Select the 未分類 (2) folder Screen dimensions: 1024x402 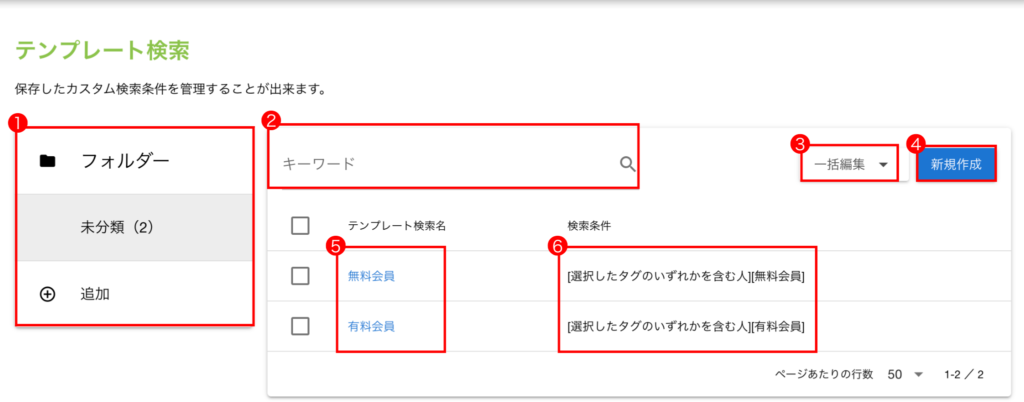click(116, 227)
